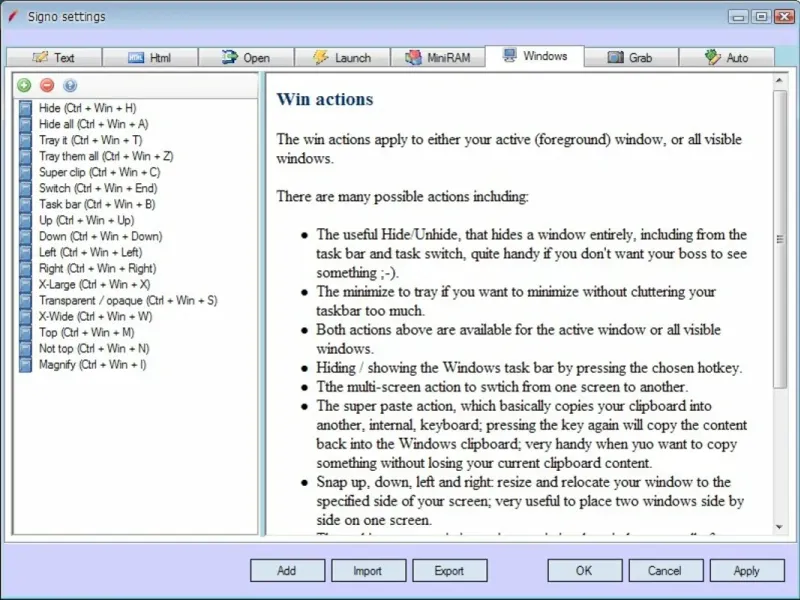The height and width of the screenshot is (600, 800).
Task: Switch to the Html tab
Action: coord(150,58)
